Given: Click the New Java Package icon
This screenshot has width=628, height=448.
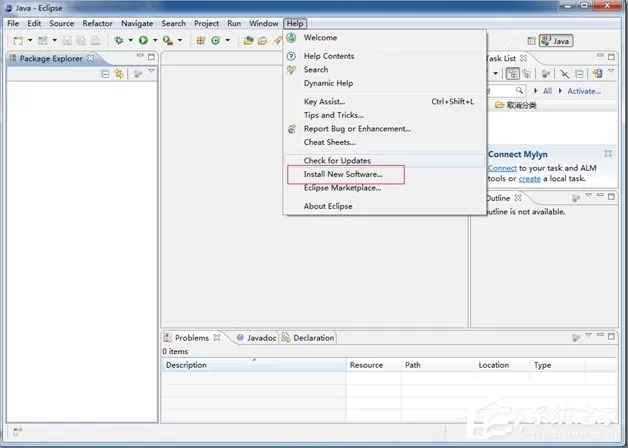Looking at the screenshot, I should click(x=201, y=40).
